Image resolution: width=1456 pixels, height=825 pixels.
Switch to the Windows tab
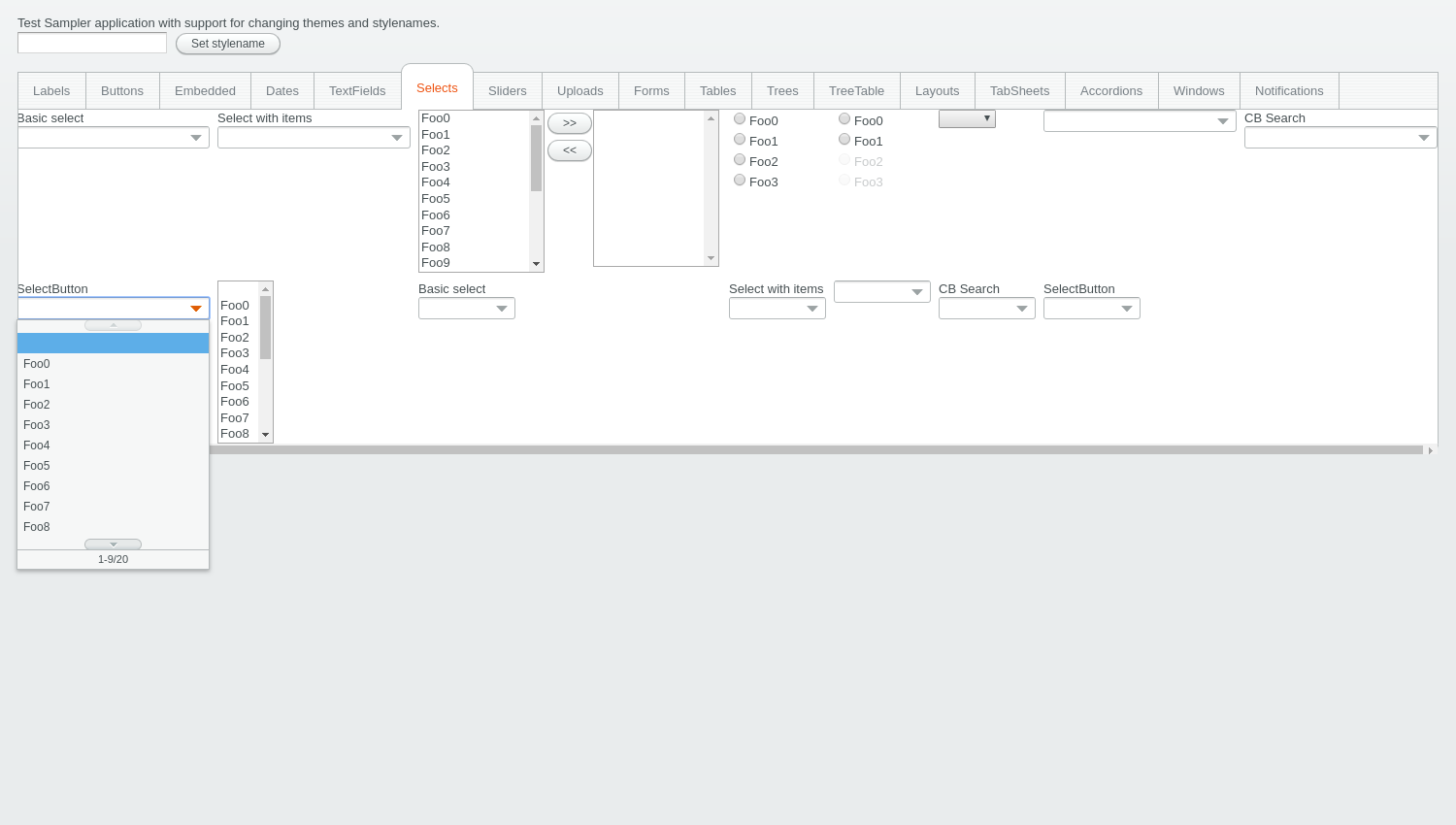1199,91
